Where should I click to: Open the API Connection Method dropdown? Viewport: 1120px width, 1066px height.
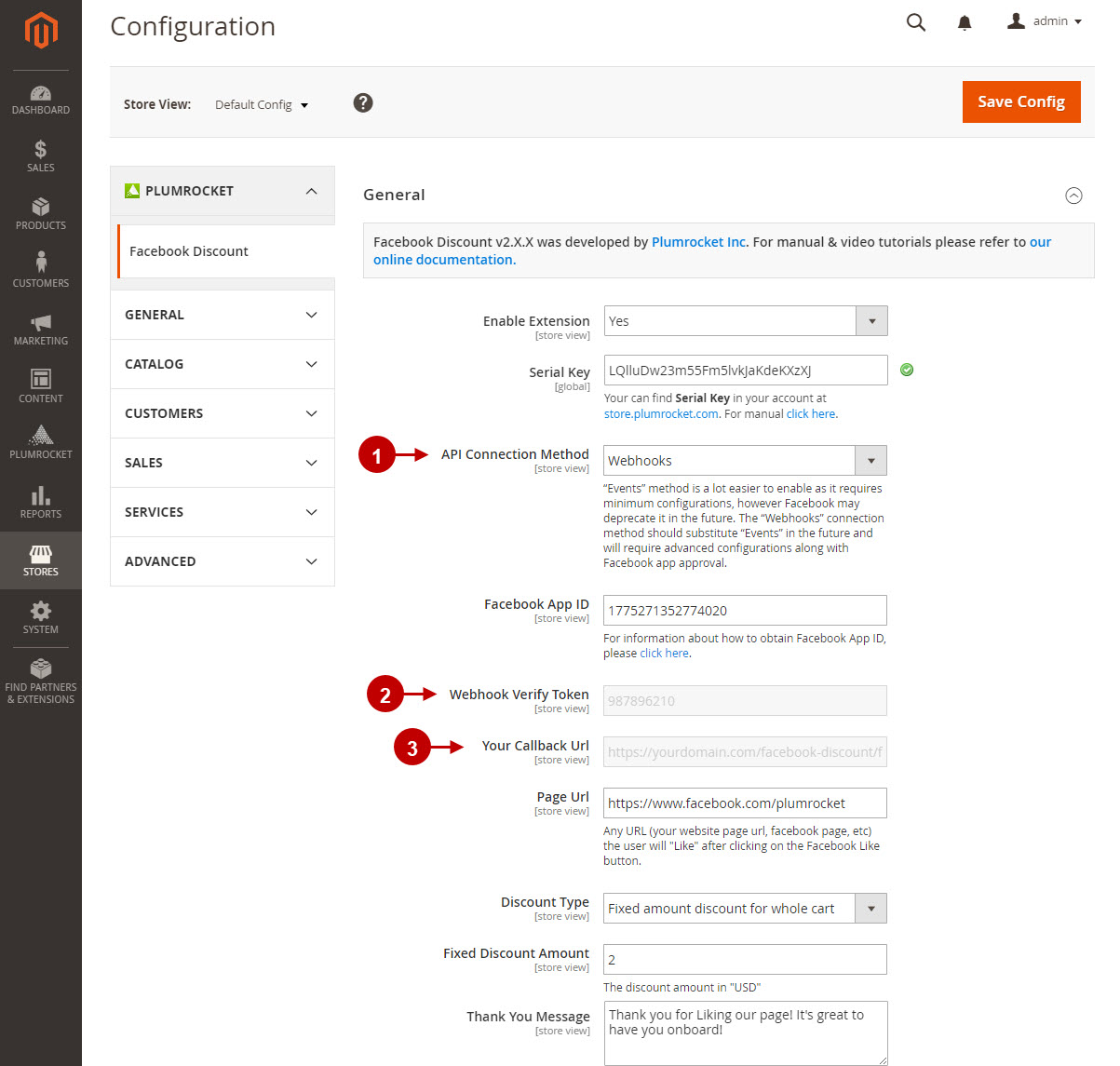click(x=745, y=461)
